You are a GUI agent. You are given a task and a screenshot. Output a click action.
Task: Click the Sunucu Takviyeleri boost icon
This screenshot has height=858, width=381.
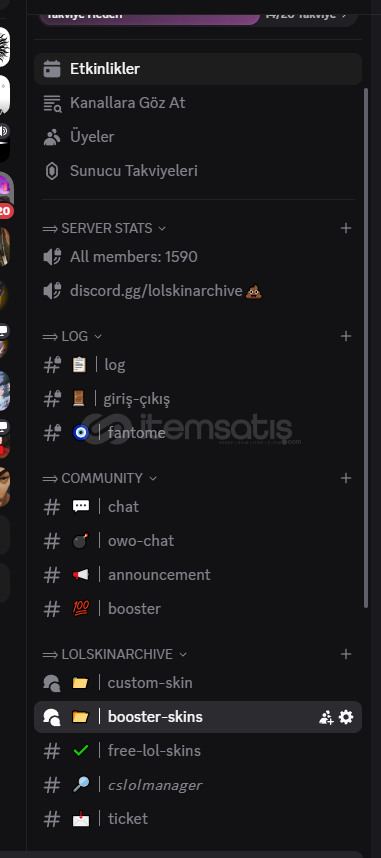(52, 171)
